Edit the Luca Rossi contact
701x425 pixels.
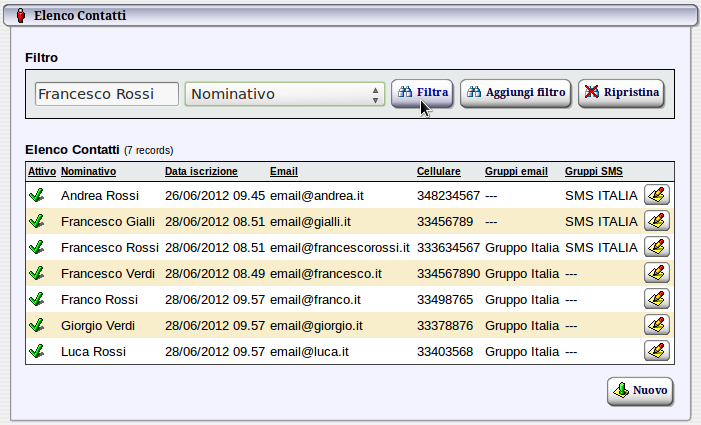656,351
